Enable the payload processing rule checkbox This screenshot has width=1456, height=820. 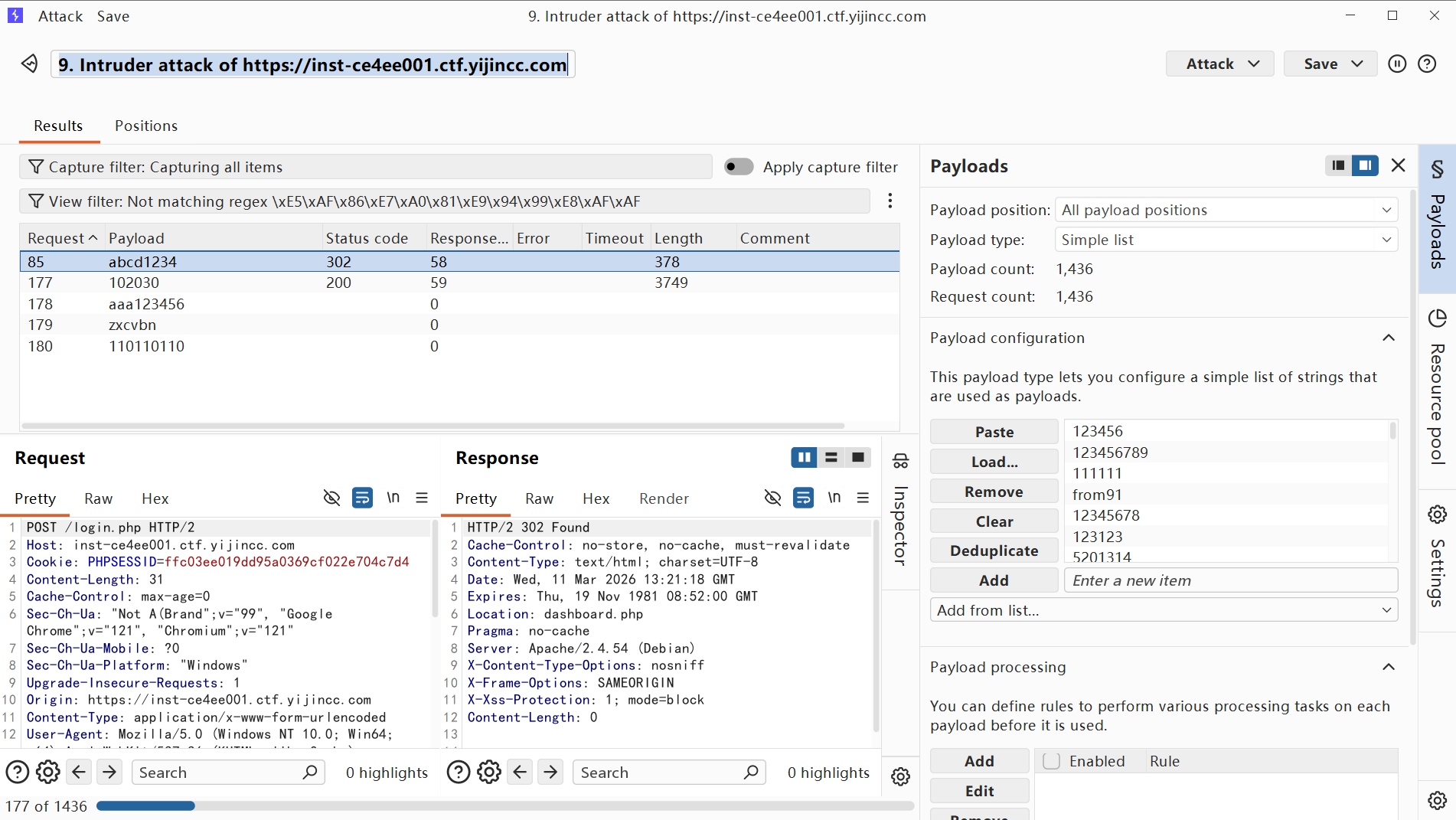[x=1051, y=761]
